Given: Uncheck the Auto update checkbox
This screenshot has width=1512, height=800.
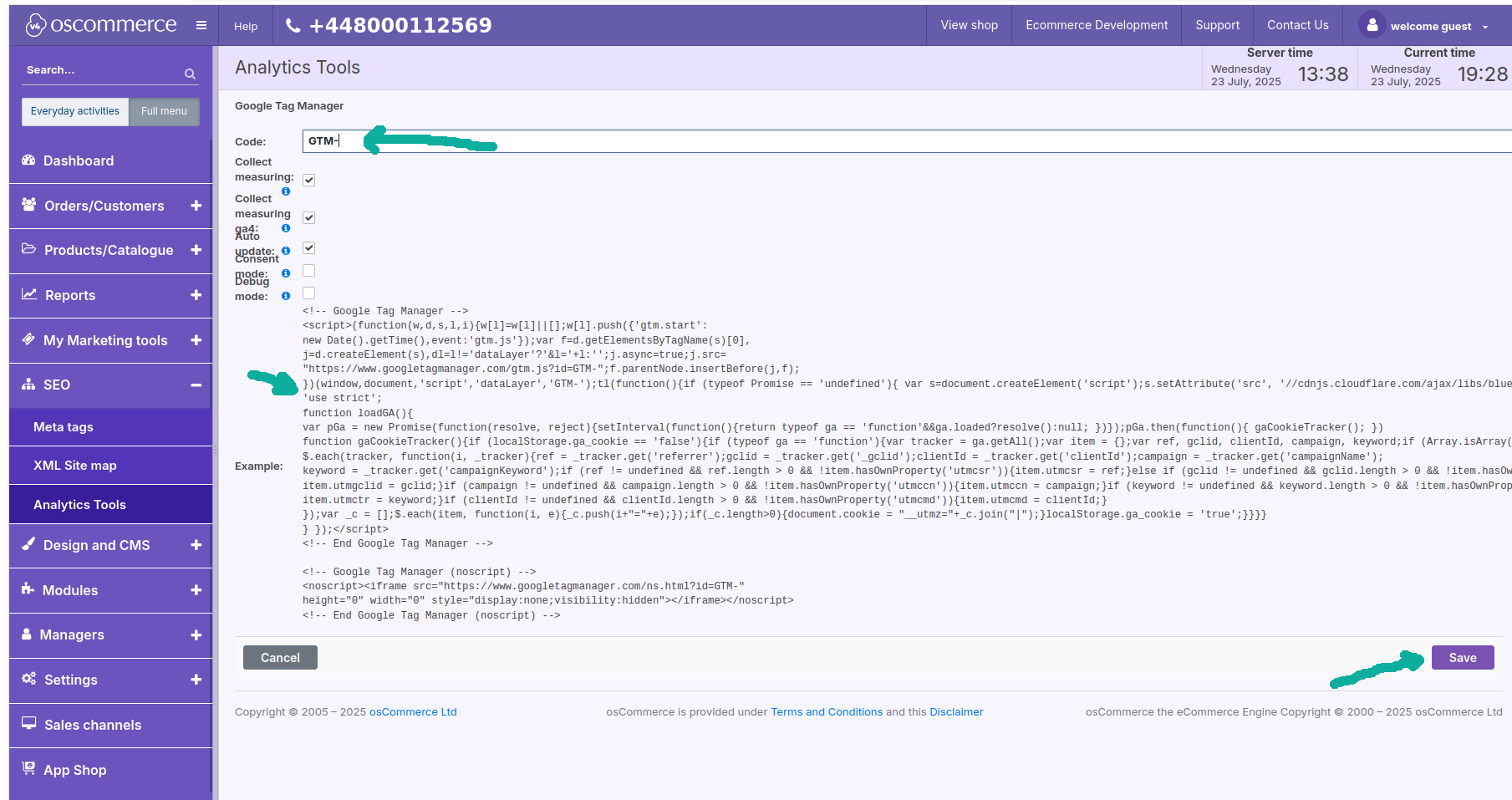Looking at the screenshot, I should 309,248.
